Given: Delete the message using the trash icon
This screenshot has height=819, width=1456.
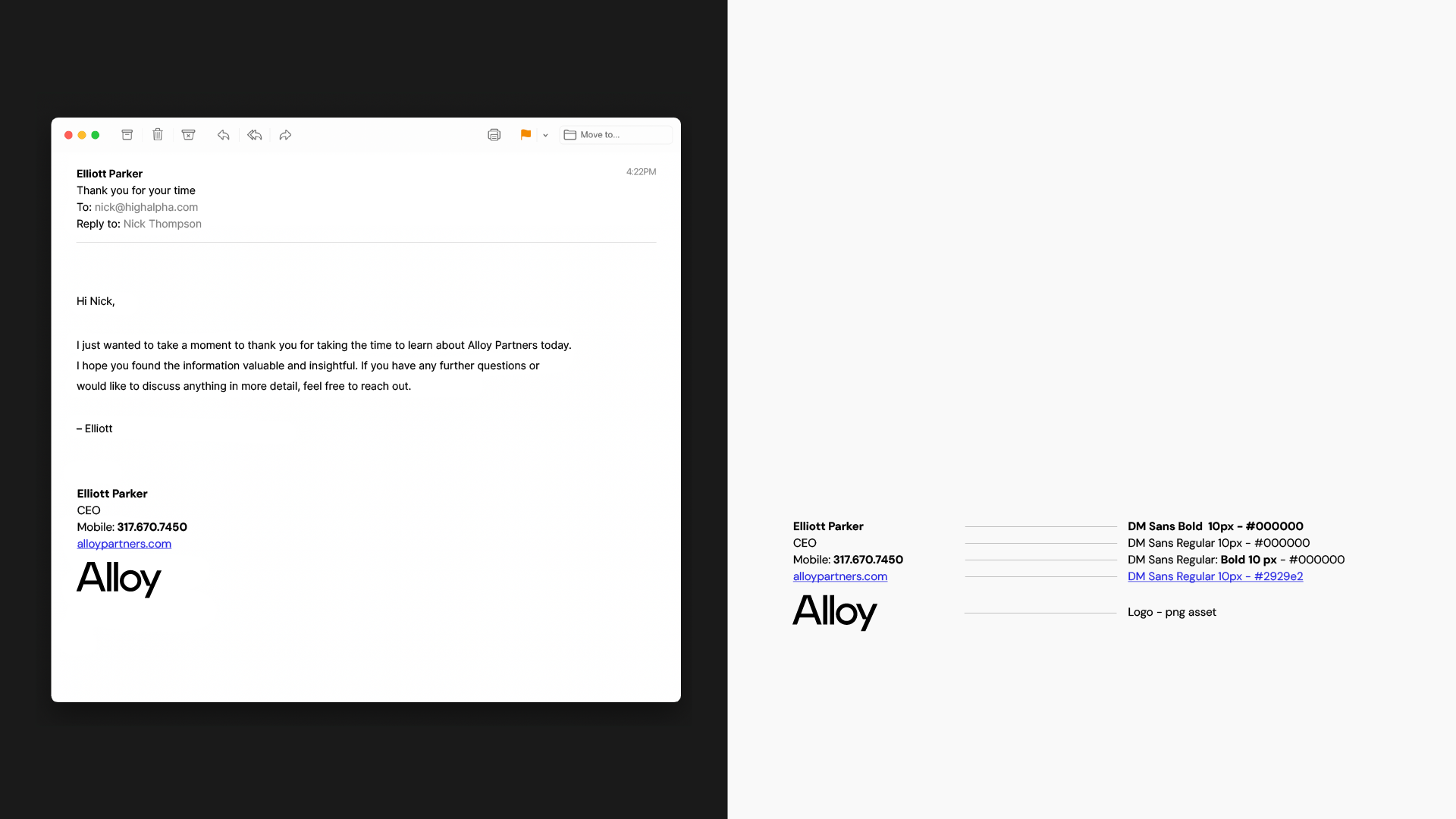Looking at the screenshot, I should click(158, 134).
